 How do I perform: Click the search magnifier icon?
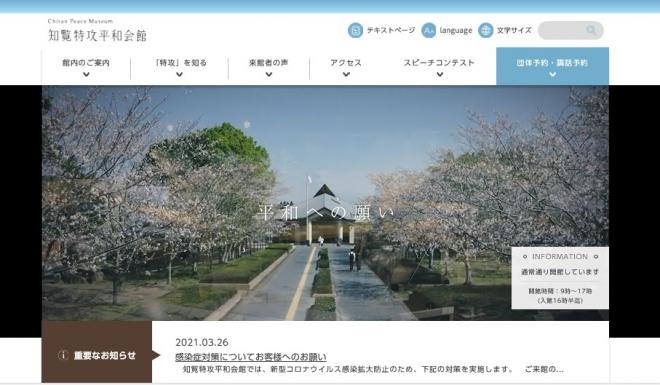click(x=591, y=30)
